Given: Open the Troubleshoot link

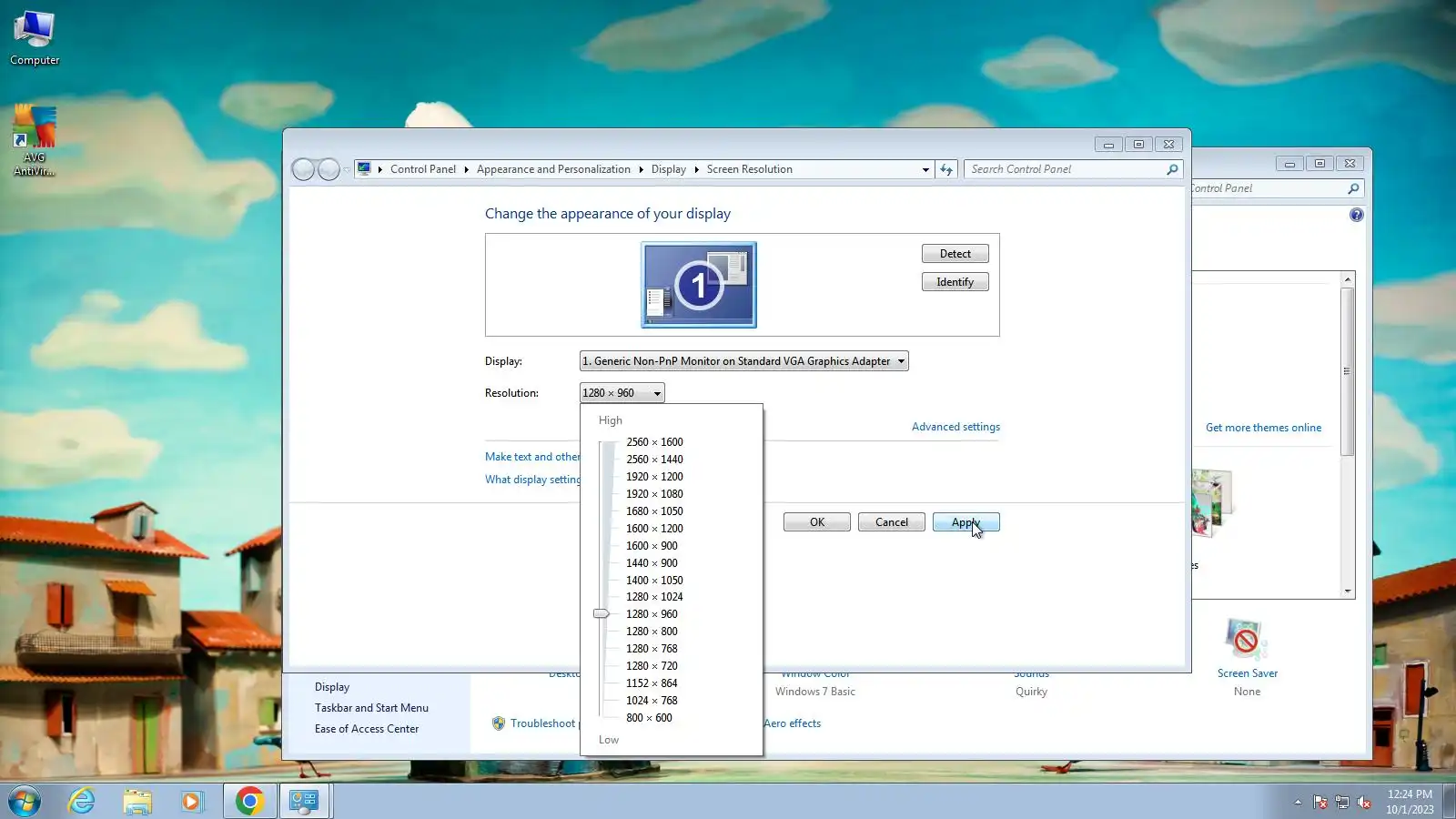Looking at the screenshot, I should click(x=542, y=723).
